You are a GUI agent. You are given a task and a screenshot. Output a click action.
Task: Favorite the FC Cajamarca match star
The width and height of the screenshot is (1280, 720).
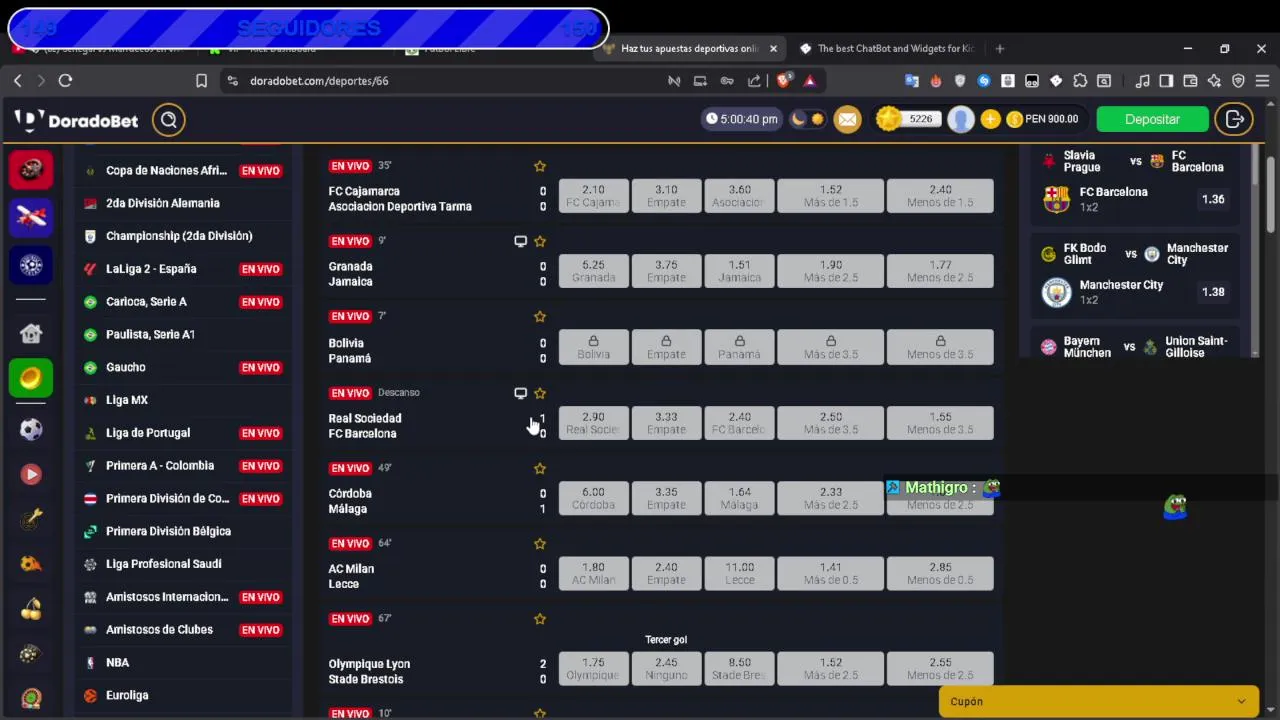tap(540, 166)
